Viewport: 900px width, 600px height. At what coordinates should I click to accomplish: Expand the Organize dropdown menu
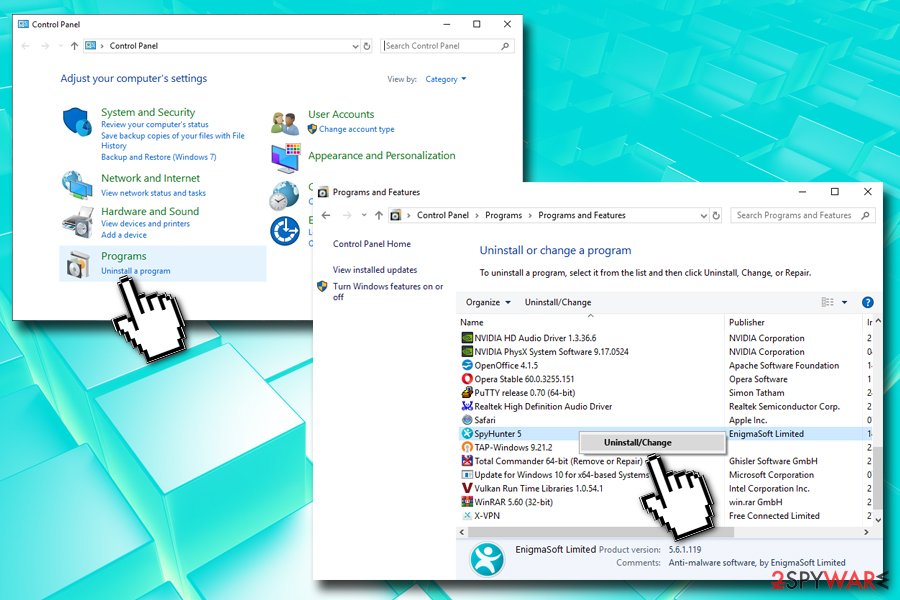488,302
